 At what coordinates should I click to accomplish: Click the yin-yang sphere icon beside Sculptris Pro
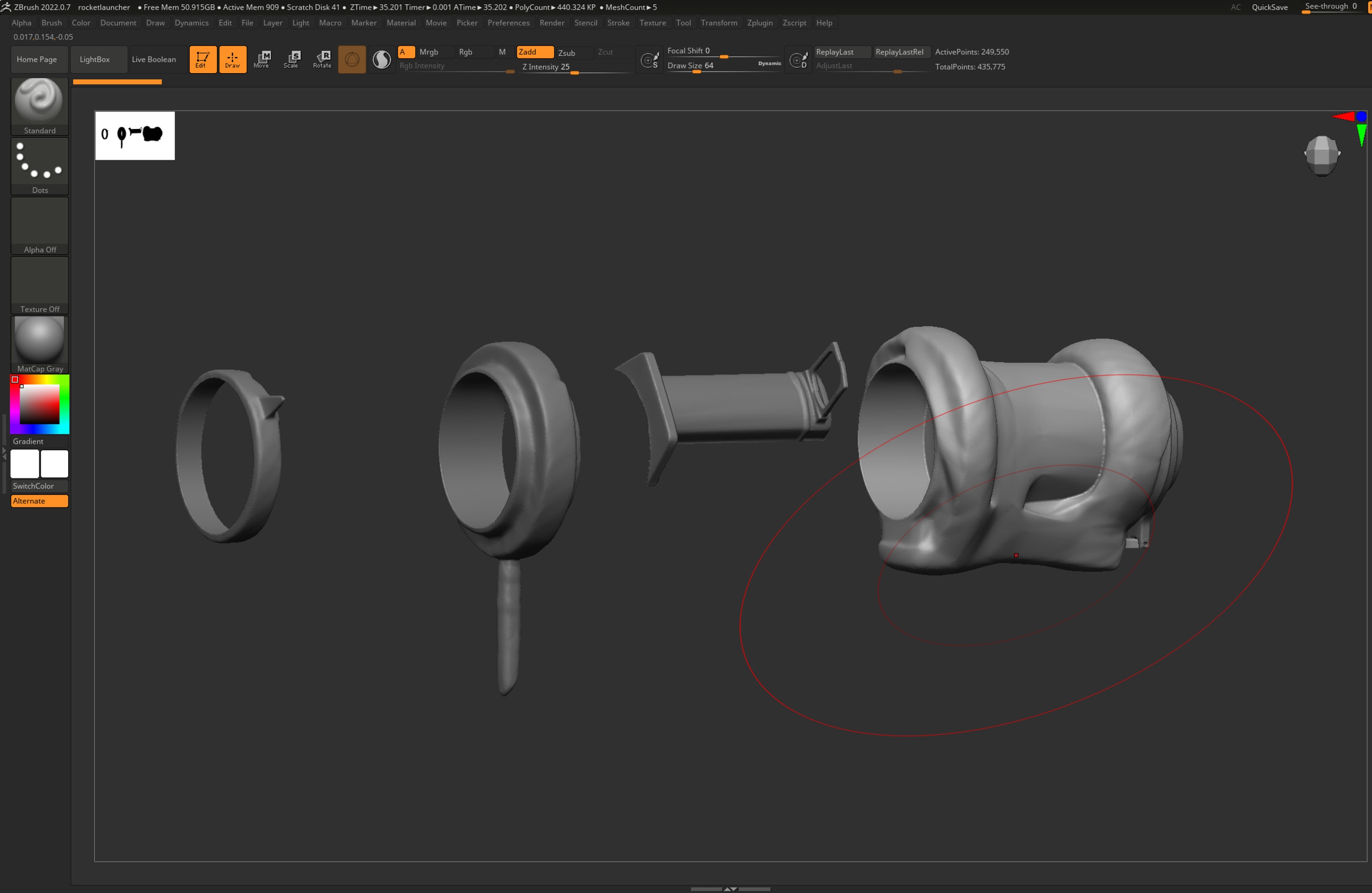[x=381, y=59]
